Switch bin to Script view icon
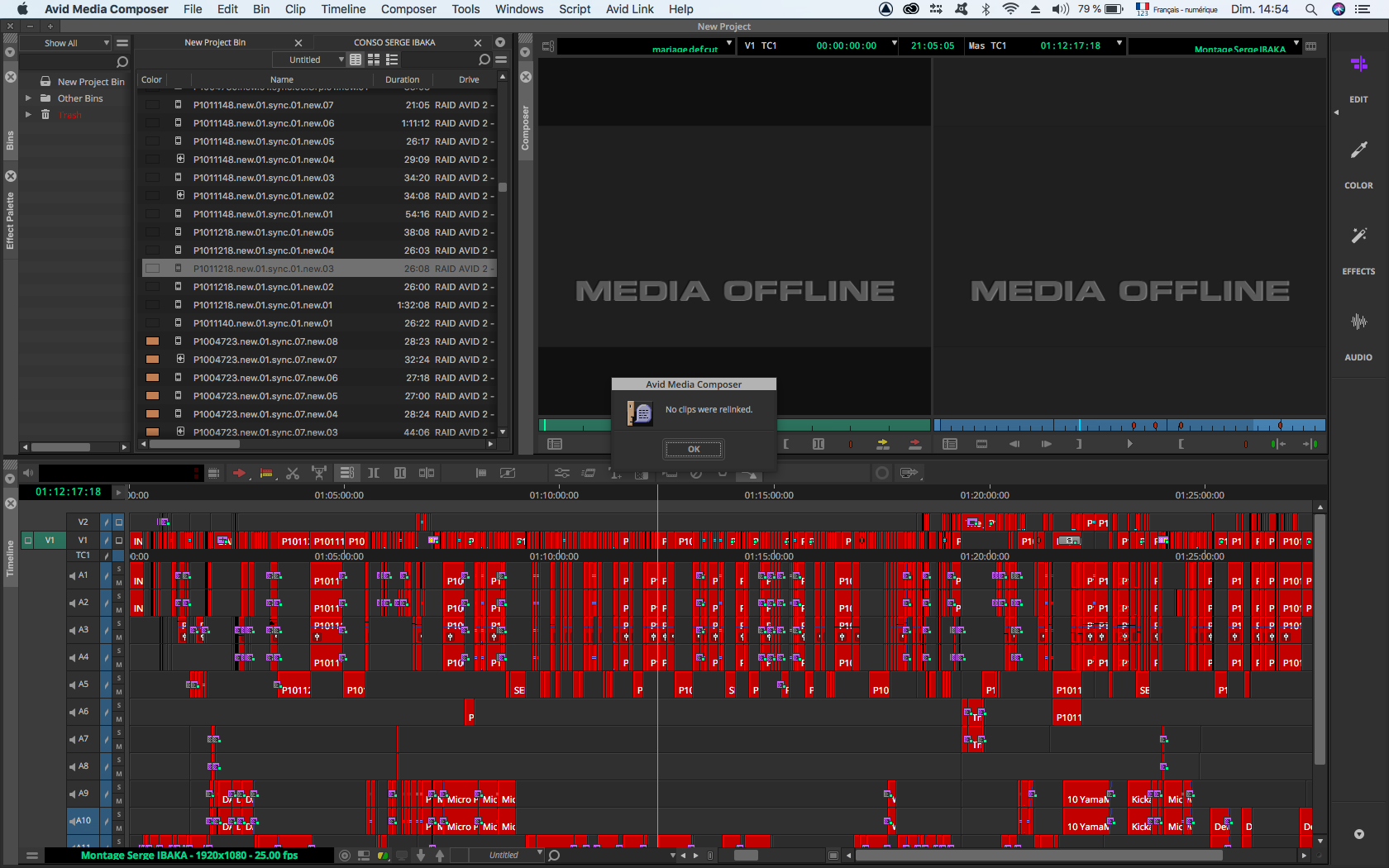Image resolution: width=1389 pixels, height=868 pixels. pos(392,60)
